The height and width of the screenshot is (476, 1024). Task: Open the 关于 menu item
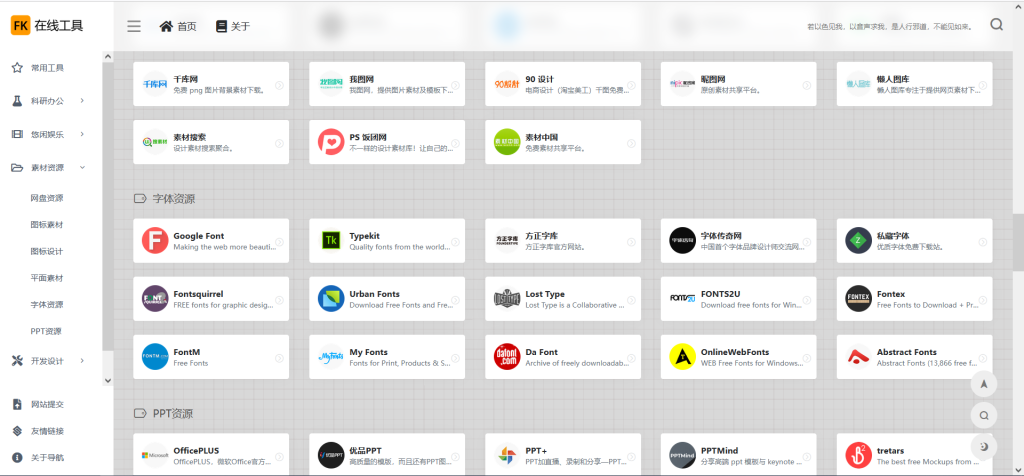pyautogui.click(x=233, y=26)
